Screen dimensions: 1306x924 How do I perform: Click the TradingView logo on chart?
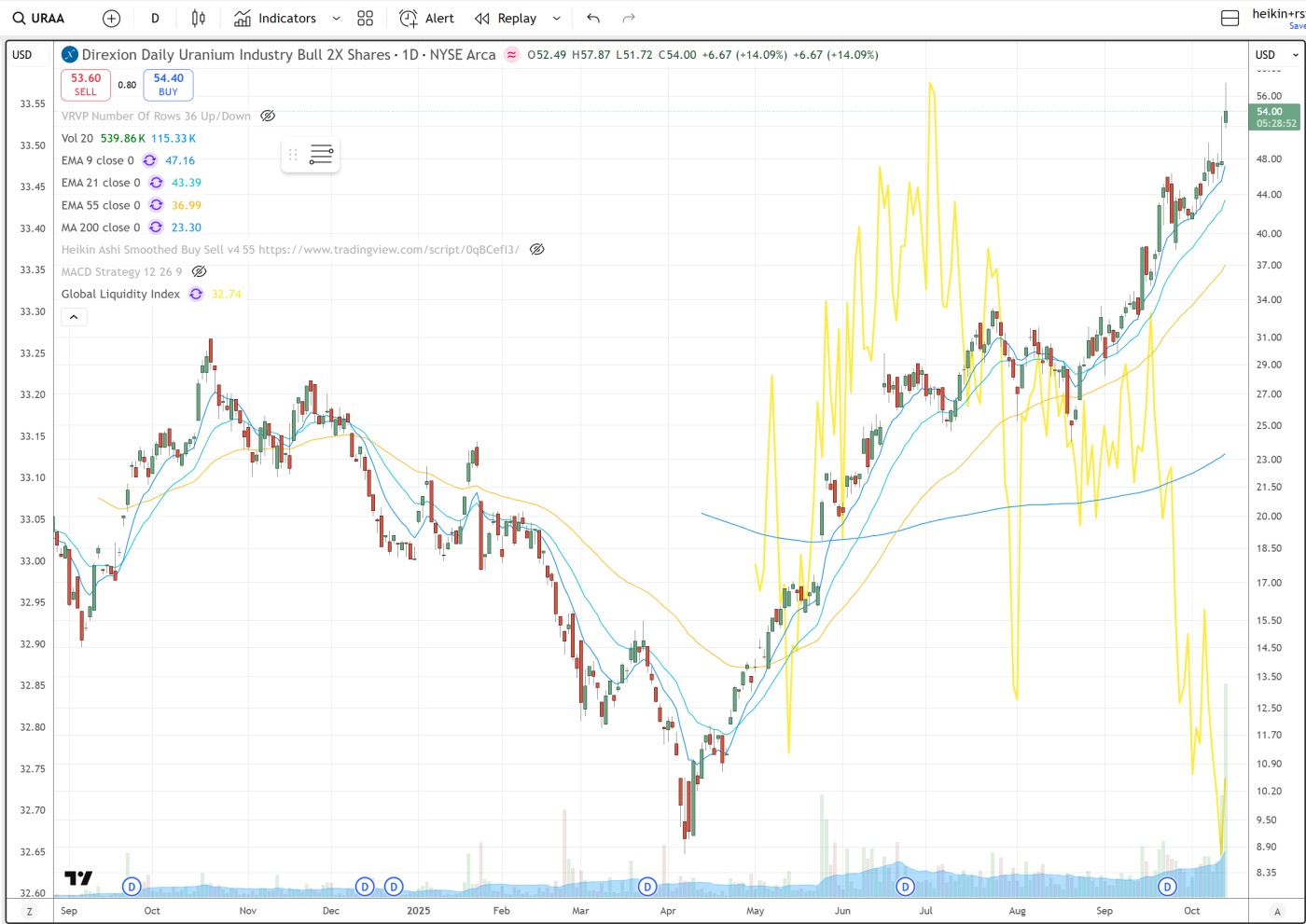tap(78, 878)
